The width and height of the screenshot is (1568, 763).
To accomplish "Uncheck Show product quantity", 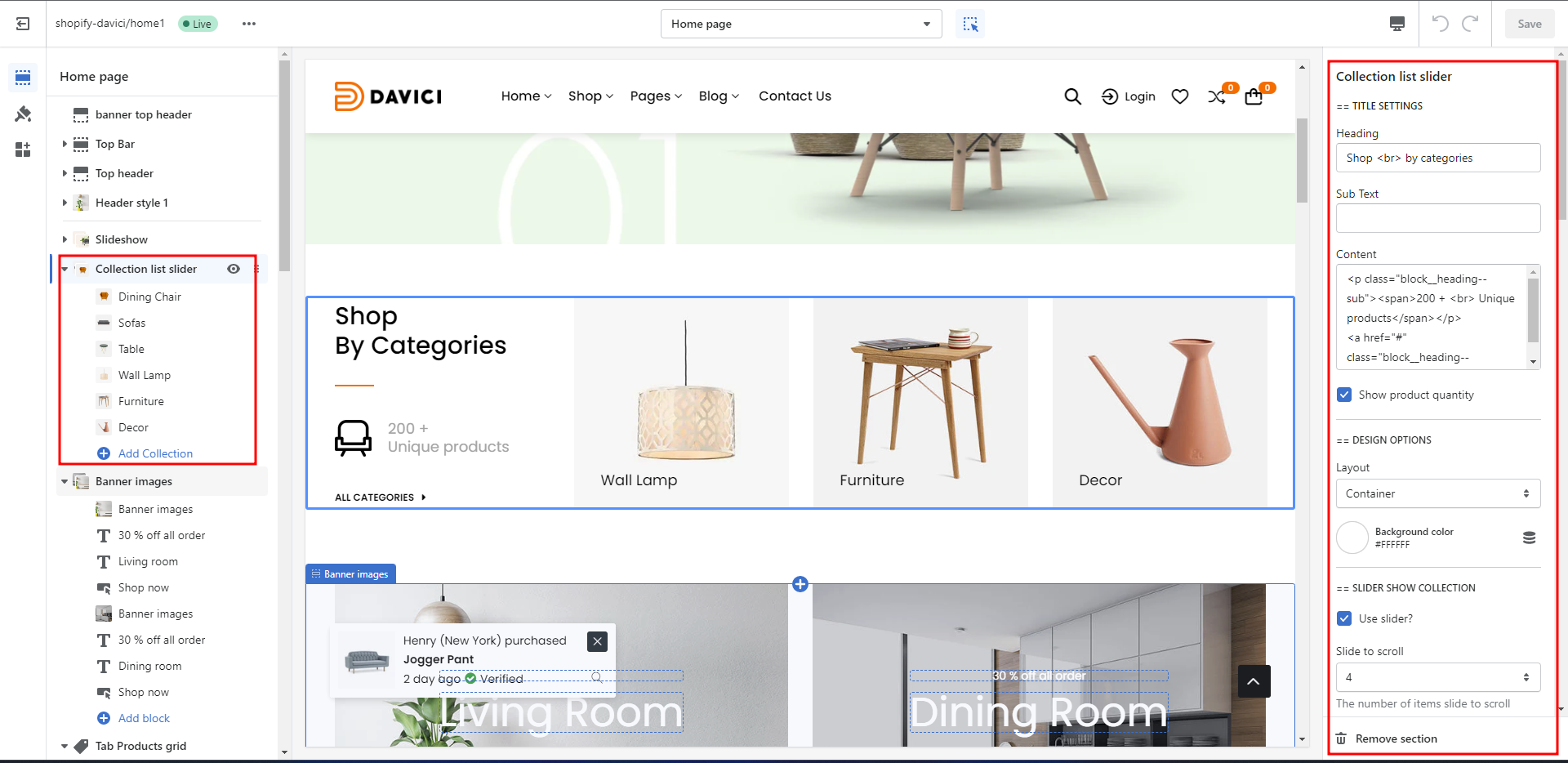I will [x=1344, y=395].
